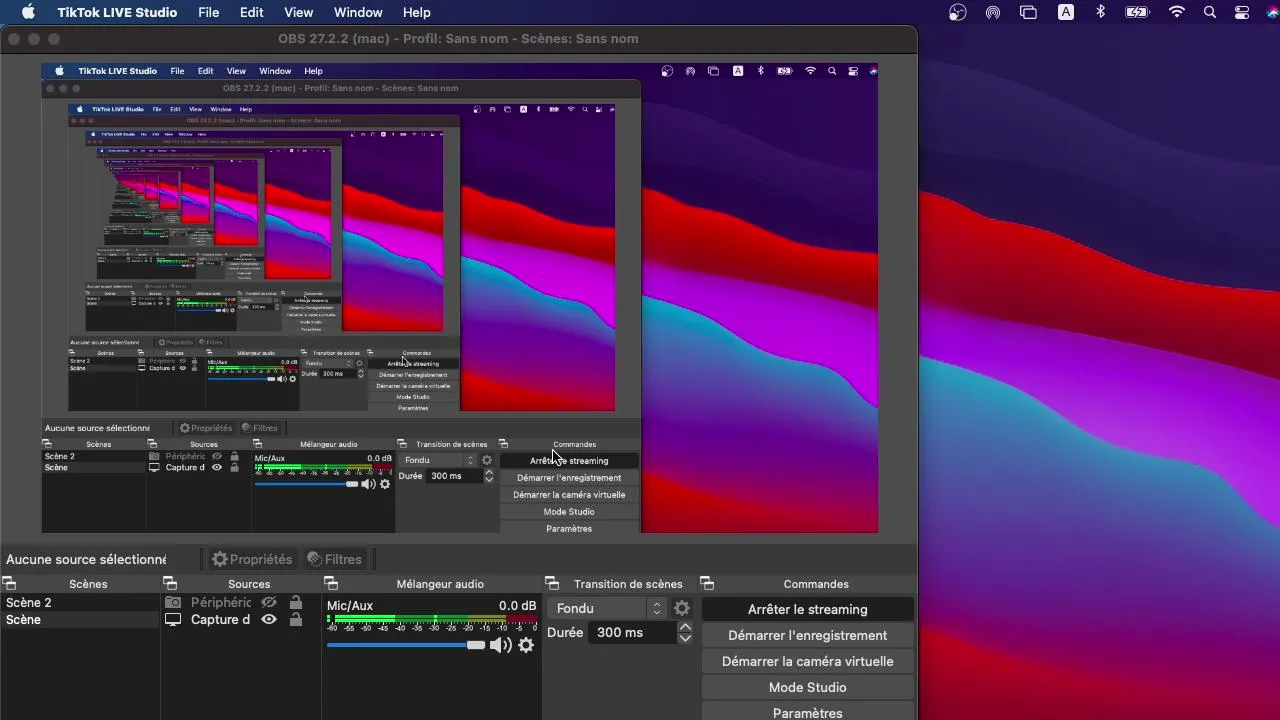Open the Help menu
The width and height of the screenshot is (1280, 720).
(416, 12)
